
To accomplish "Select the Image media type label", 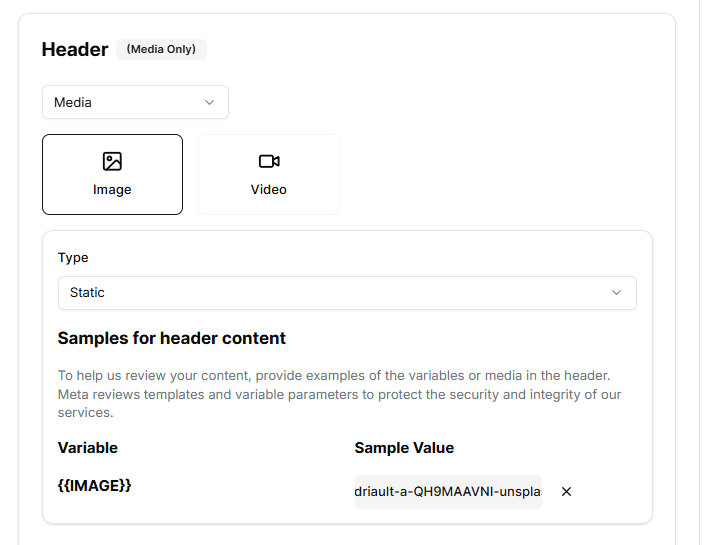I will point(112,190).
